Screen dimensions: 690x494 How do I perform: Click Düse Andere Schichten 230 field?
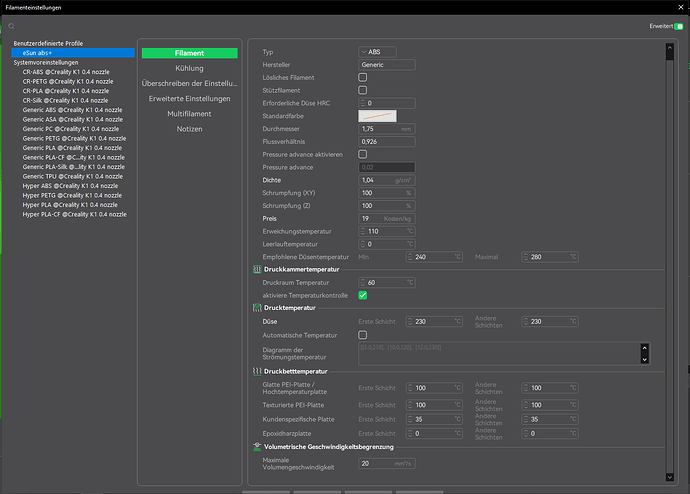click(550, 322)
